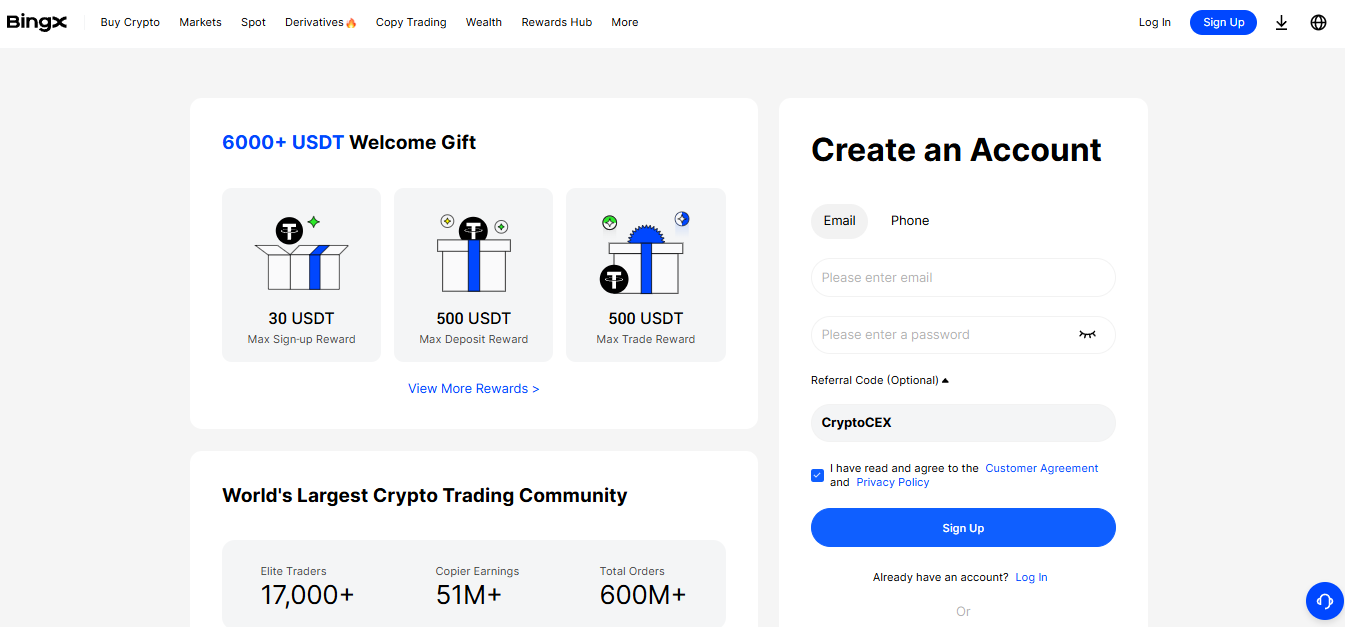Image resolution: width=1345 pixels, height=627 pixels.
Task: Switch to Phone registration
Action: (x=909, y=220)
